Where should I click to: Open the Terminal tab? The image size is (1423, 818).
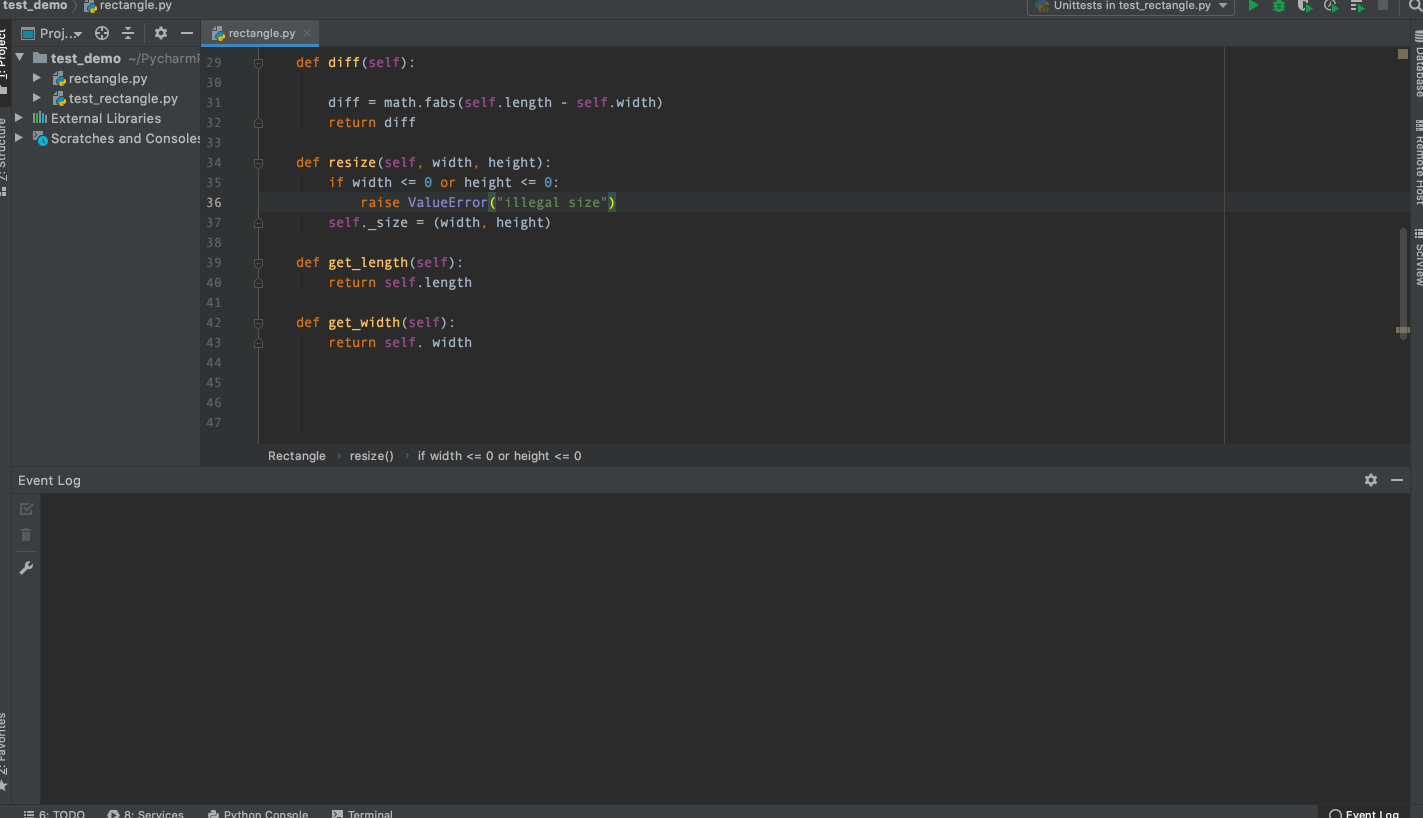coord(362,813)
